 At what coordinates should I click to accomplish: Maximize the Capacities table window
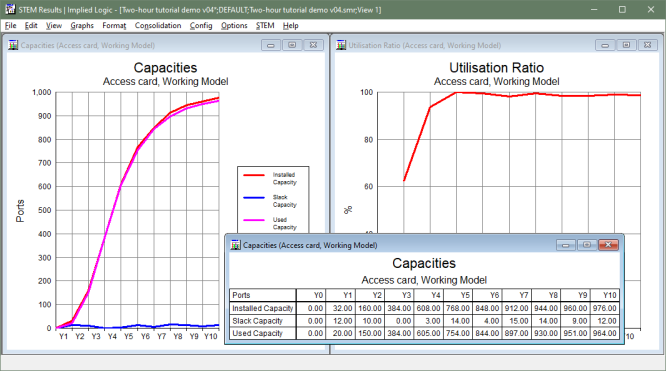coord(587,245)
